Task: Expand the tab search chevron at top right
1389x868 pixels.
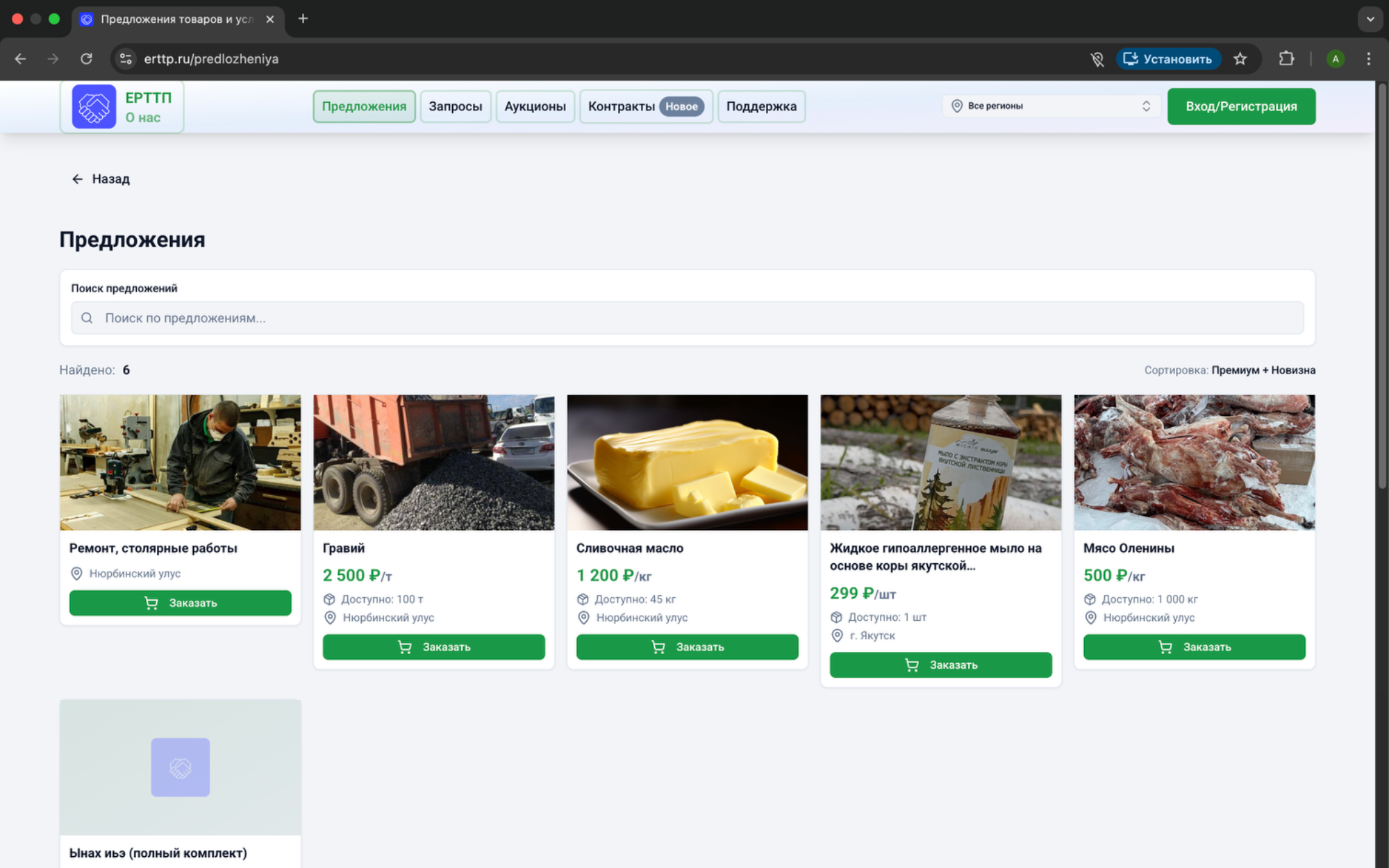Action: [1370, 19]
